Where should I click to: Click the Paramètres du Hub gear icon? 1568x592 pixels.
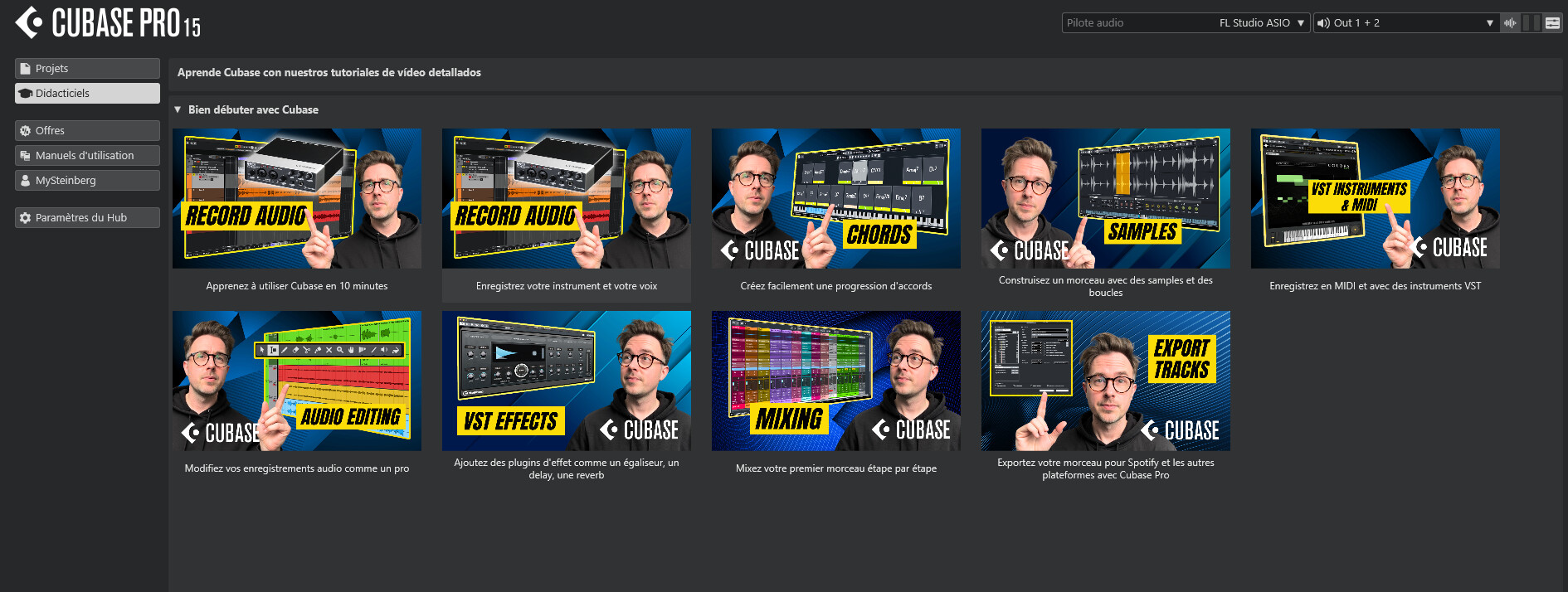click(25, 218)
